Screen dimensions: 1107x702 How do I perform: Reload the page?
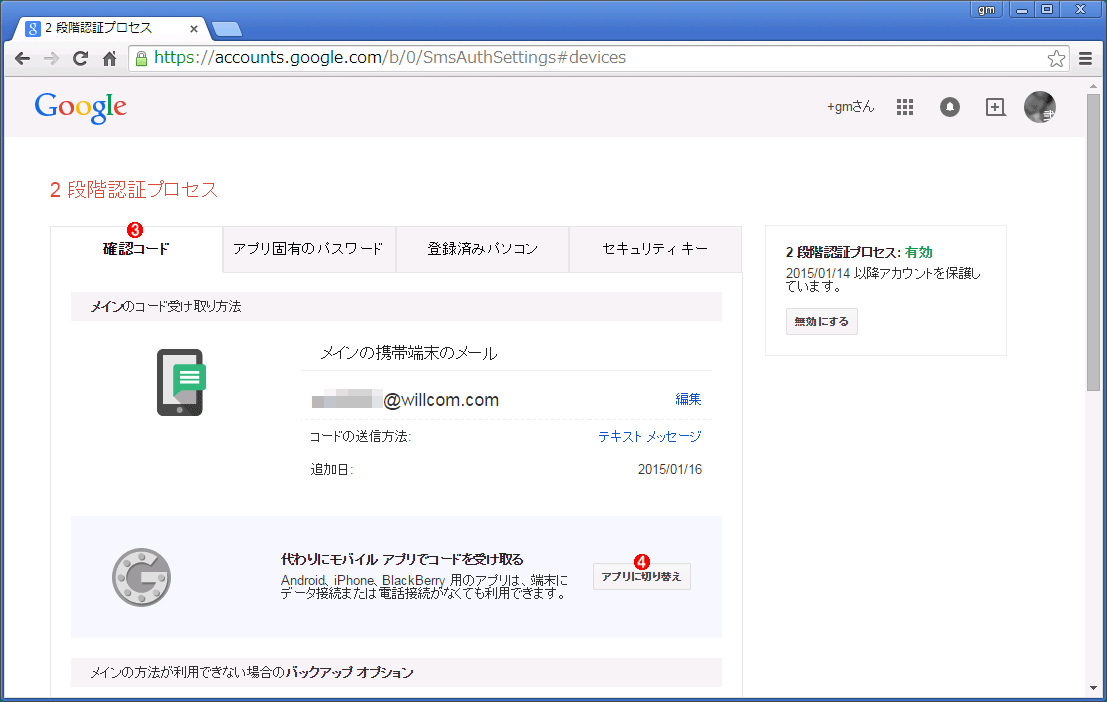pos(81,58)
